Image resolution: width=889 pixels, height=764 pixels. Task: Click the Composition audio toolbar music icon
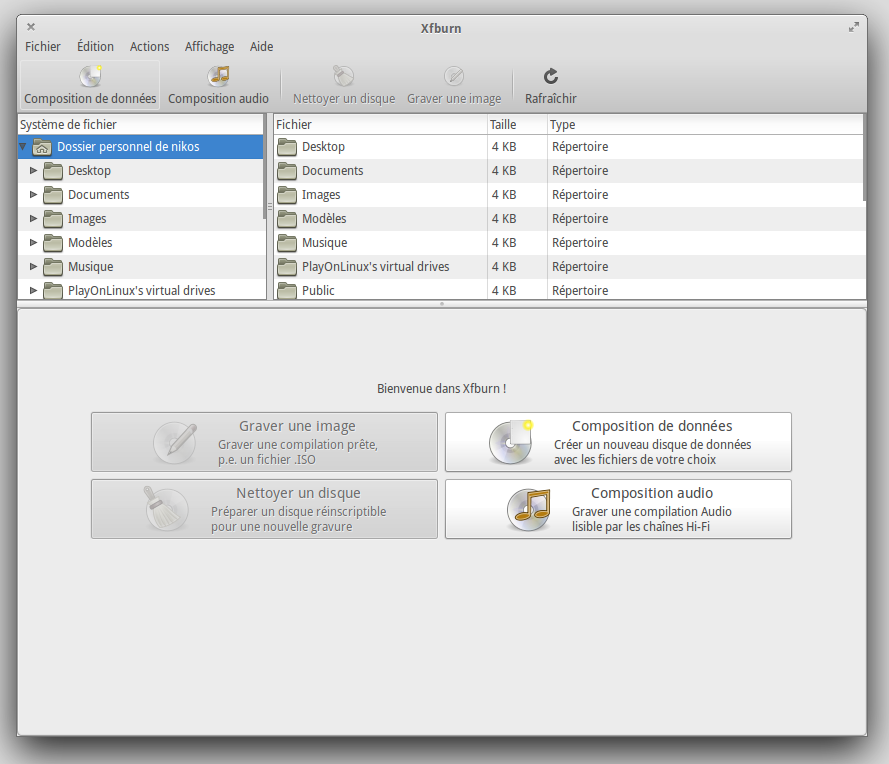point(218,76)
